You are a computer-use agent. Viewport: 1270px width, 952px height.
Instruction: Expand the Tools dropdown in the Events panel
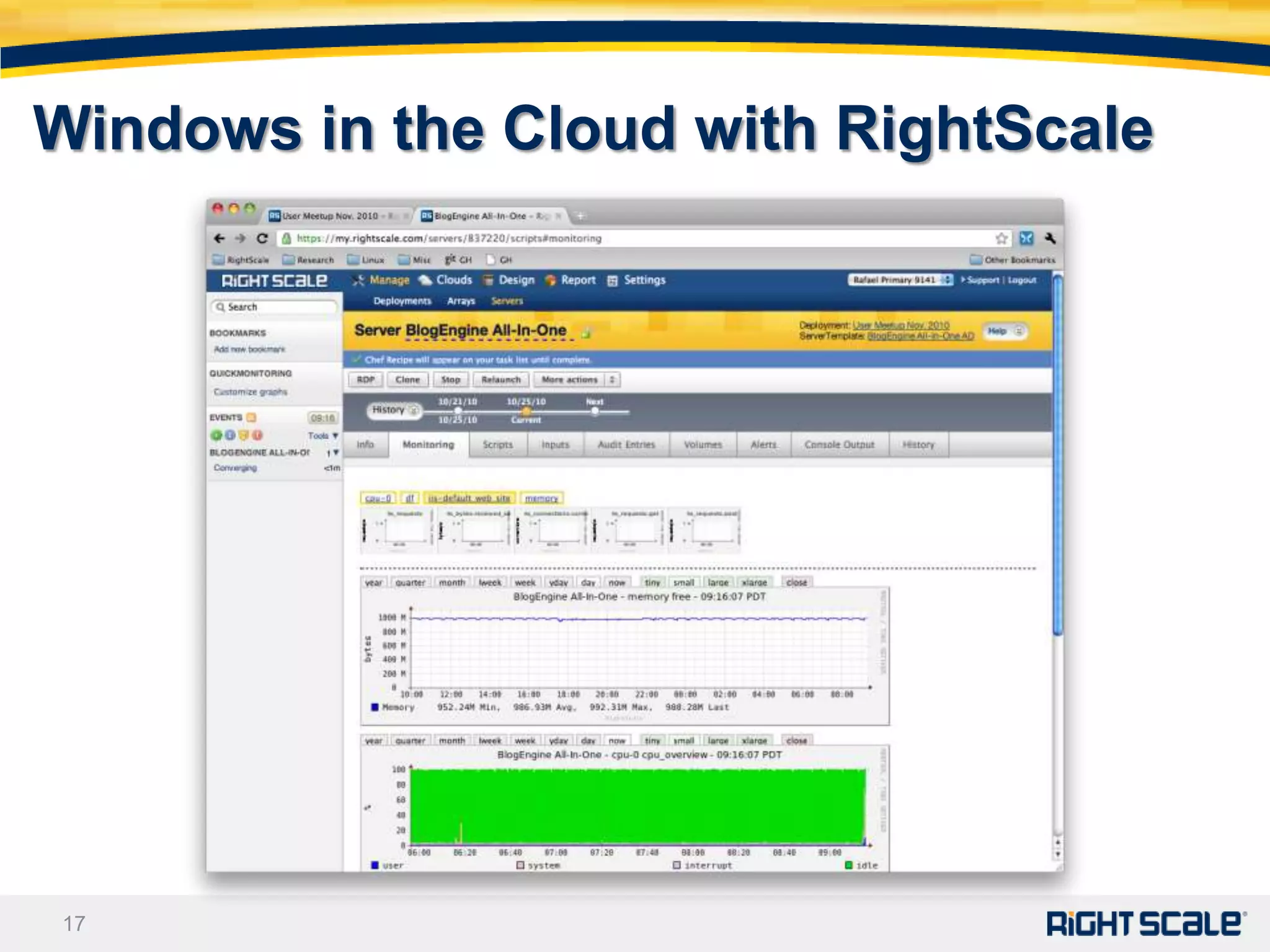point(323,436)
